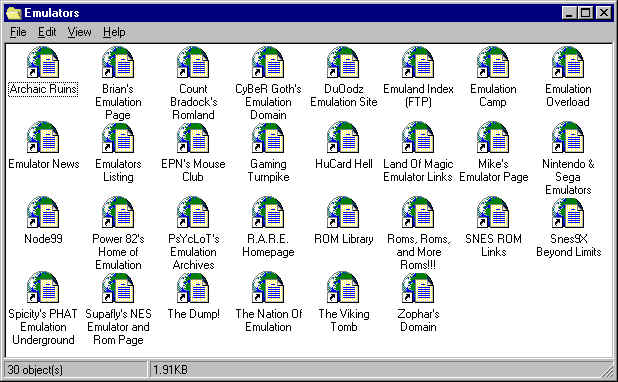This screenshot has width=618, height=382.
Task: Click The Dump! shortcut icon
Action: pyautogui.click(x=193, y=287)
